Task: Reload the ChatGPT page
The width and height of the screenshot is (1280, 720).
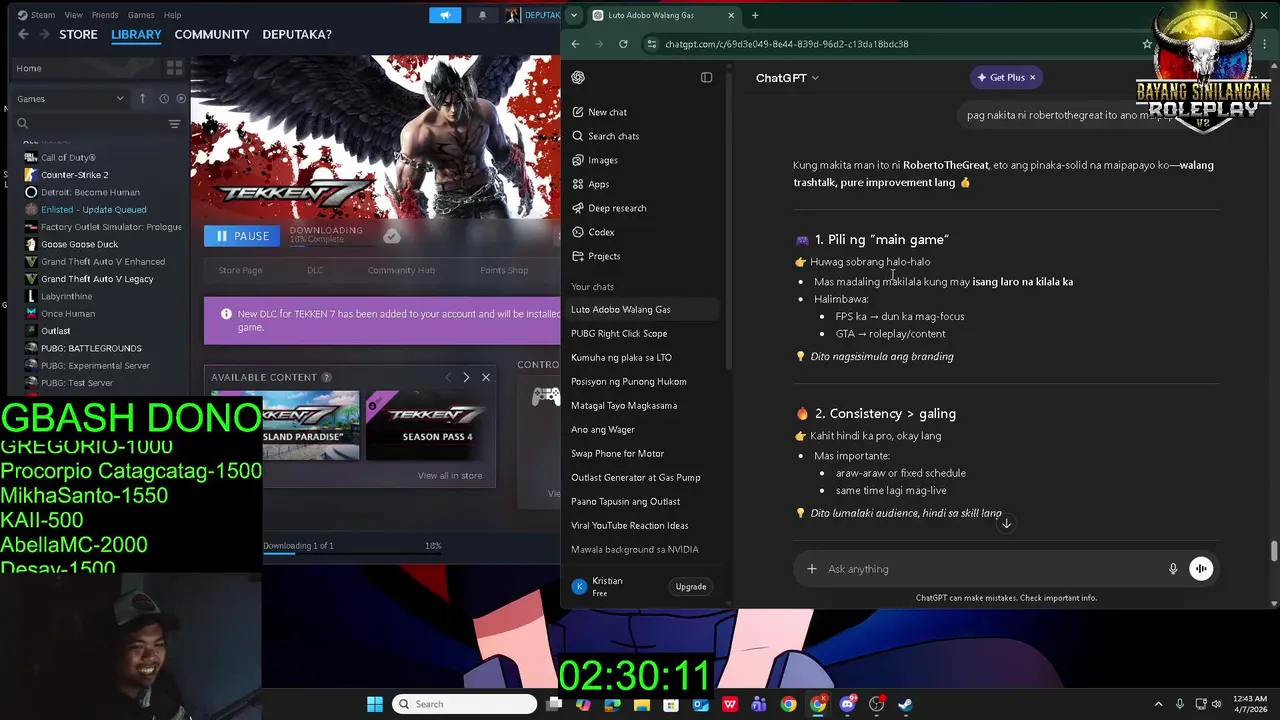Action: [623, 44]
